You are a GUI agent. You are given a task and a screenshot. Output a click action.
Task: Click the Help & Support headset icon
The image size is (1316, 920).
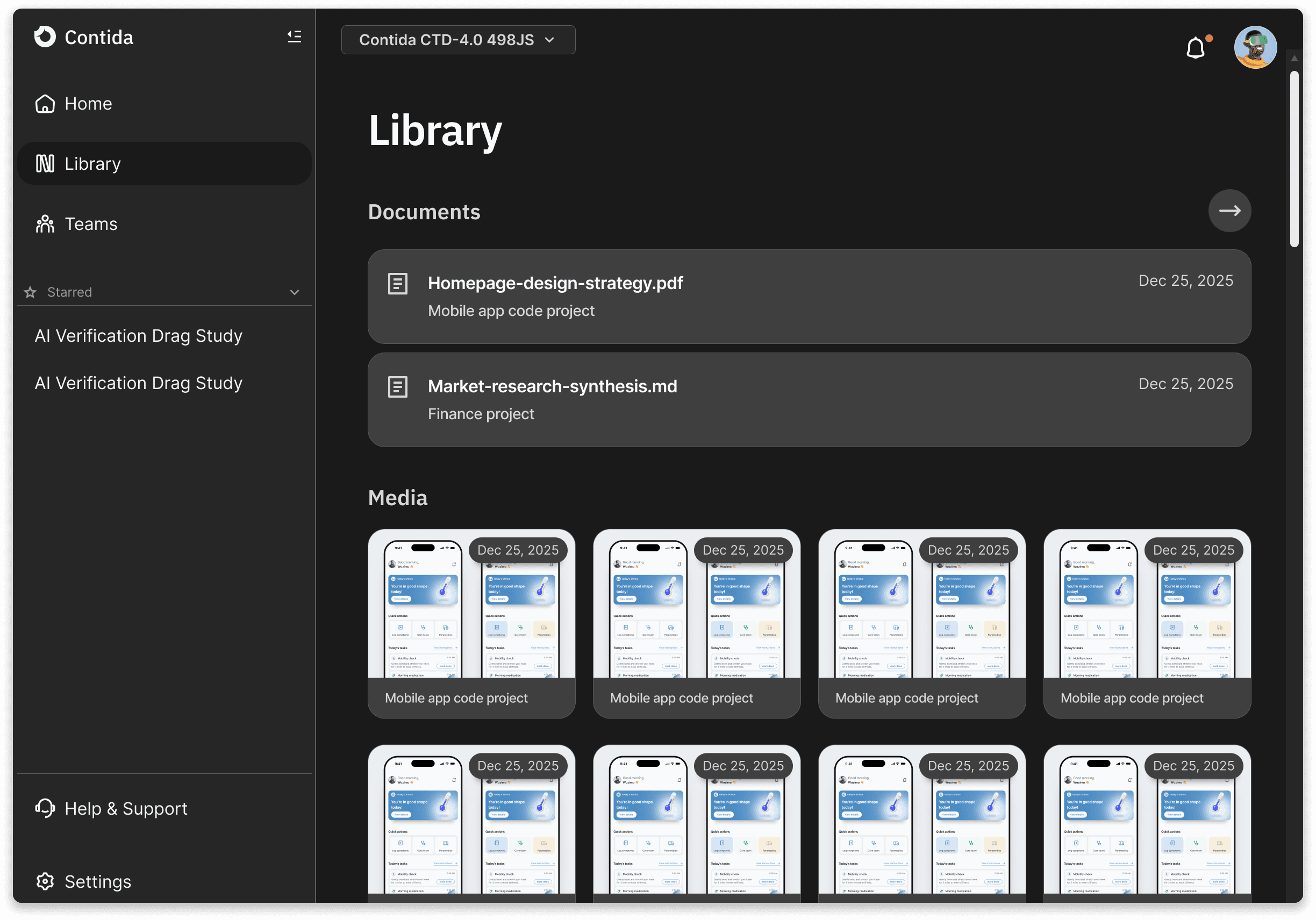[45, 808]
